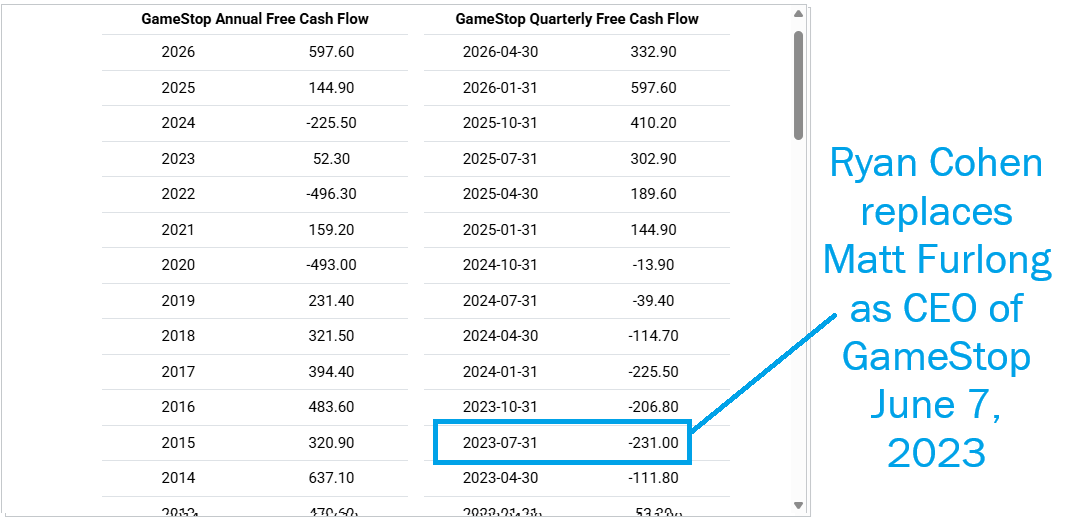Select quarterly value -225.50 for 2024-01-31
The image size is (1078, 519).
tap(653, 372)
